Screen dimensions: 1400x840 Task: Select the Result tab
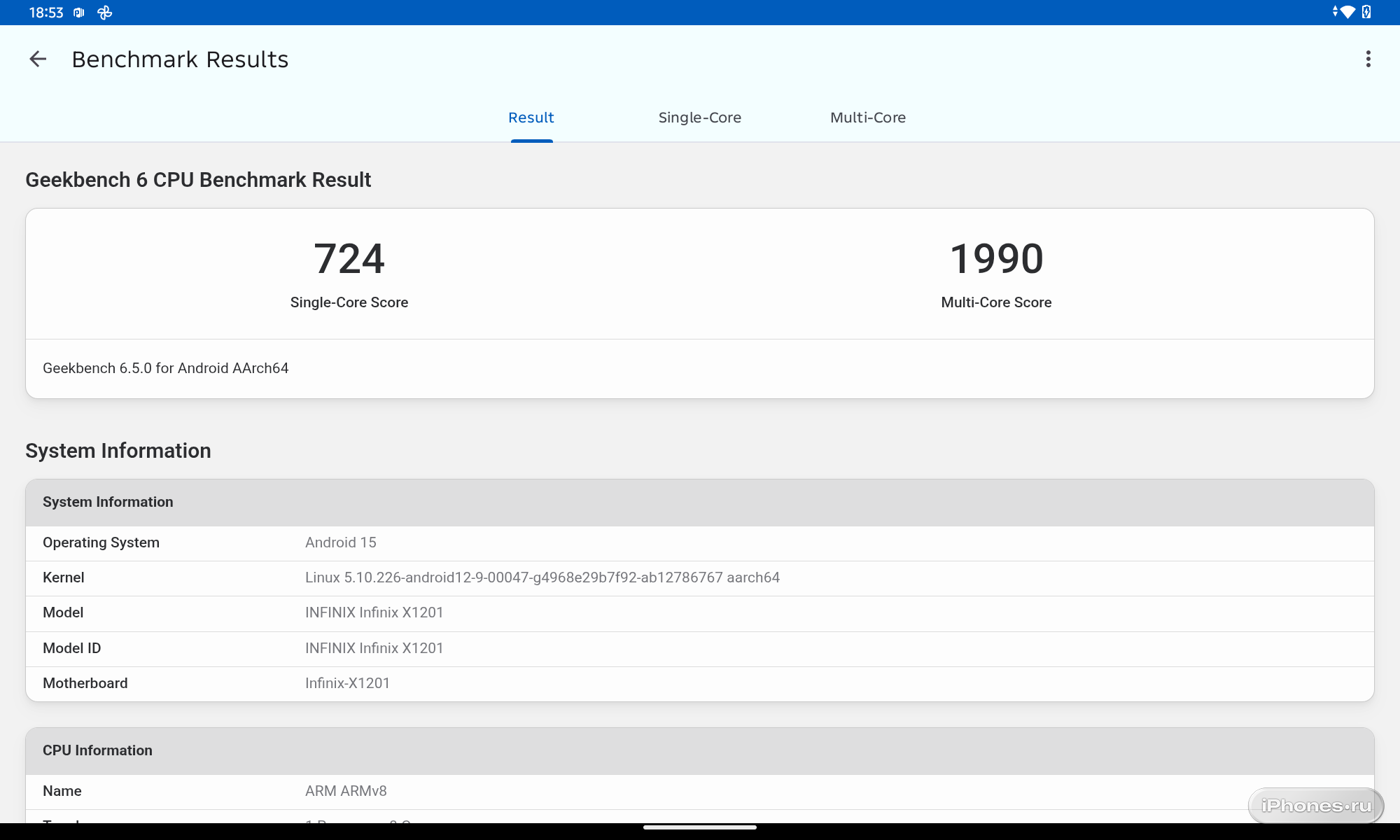[x=531, y=118]
